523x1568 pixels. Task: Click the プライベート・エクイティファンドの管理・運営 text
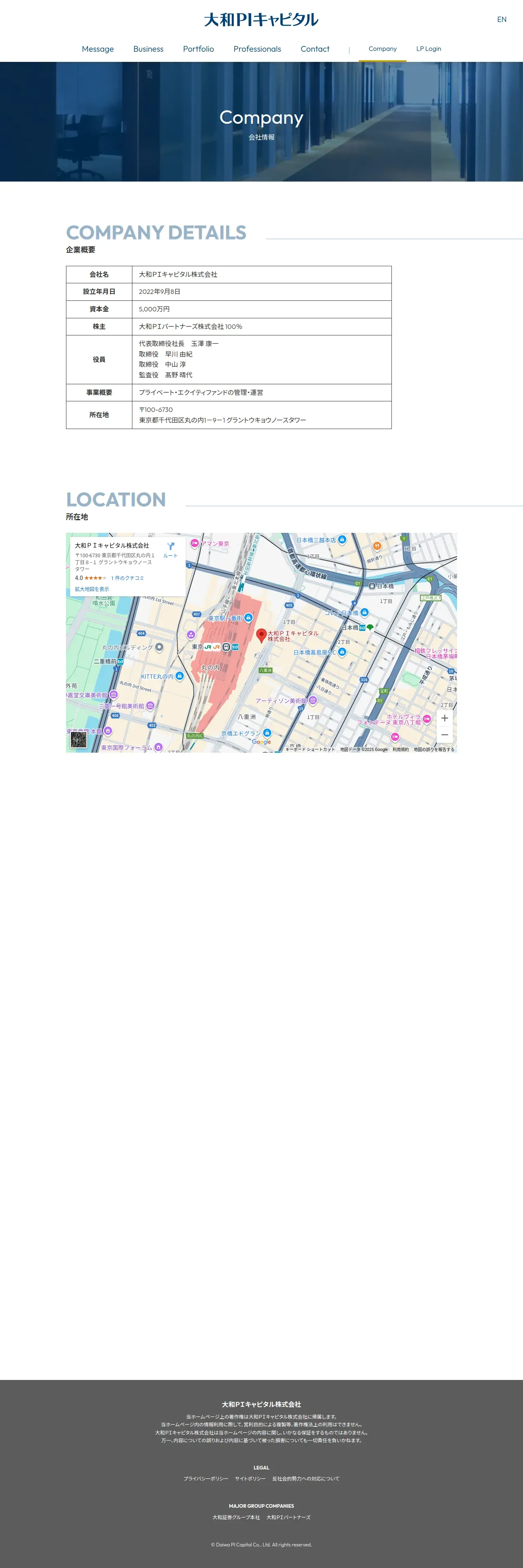pos(201,392)
